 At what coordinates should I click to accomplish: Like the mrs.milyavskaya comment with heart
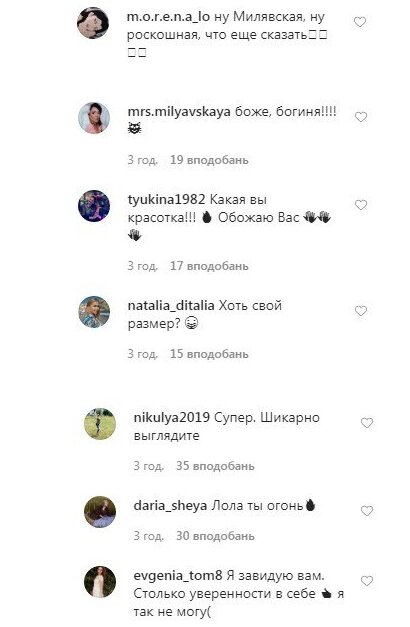(361, 117)
